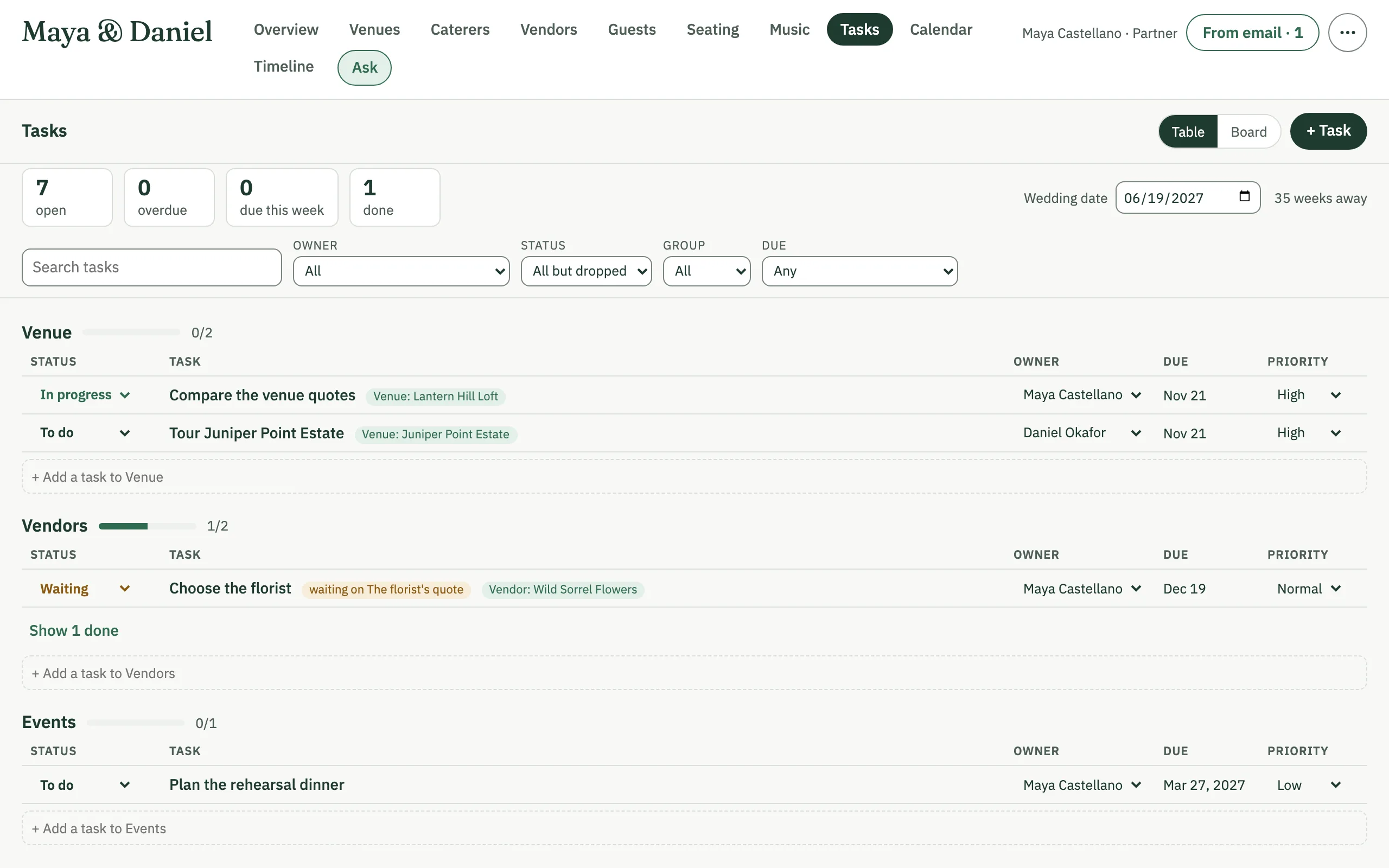Viewport: 1389px width, 868px height.
Task: Click the waiting on The florist's quote tag
Action: click(386, 590)
